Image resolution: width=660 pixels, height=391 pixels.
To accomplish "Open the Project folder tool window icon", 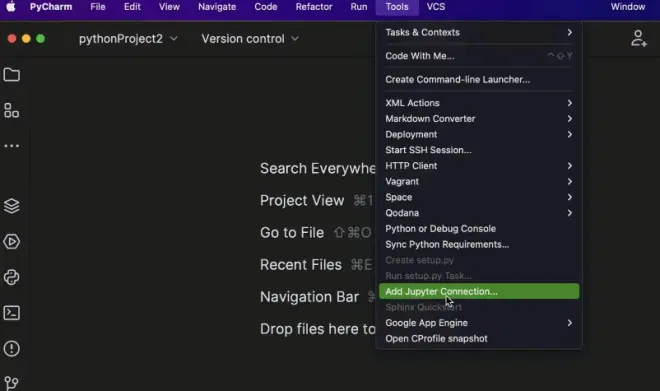I will tap(11, 75).
